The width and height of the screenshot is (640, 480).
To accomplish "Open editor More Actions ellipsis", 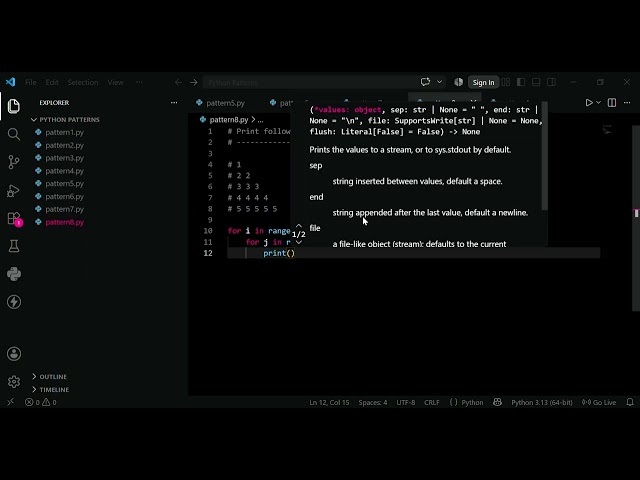I will pyautogui.click(x=627, y=102).
